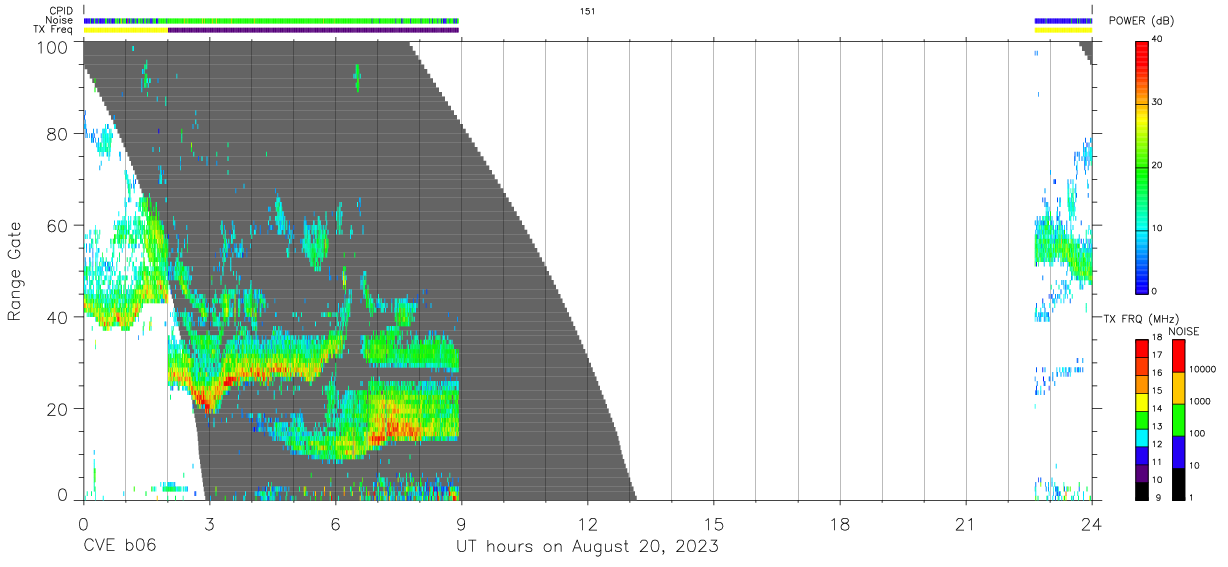Image resolution: width=1228 pixels, height=567 pixels.
Task: Click the green middle of the power colorbar
Action: click(x=1142, y=165)
